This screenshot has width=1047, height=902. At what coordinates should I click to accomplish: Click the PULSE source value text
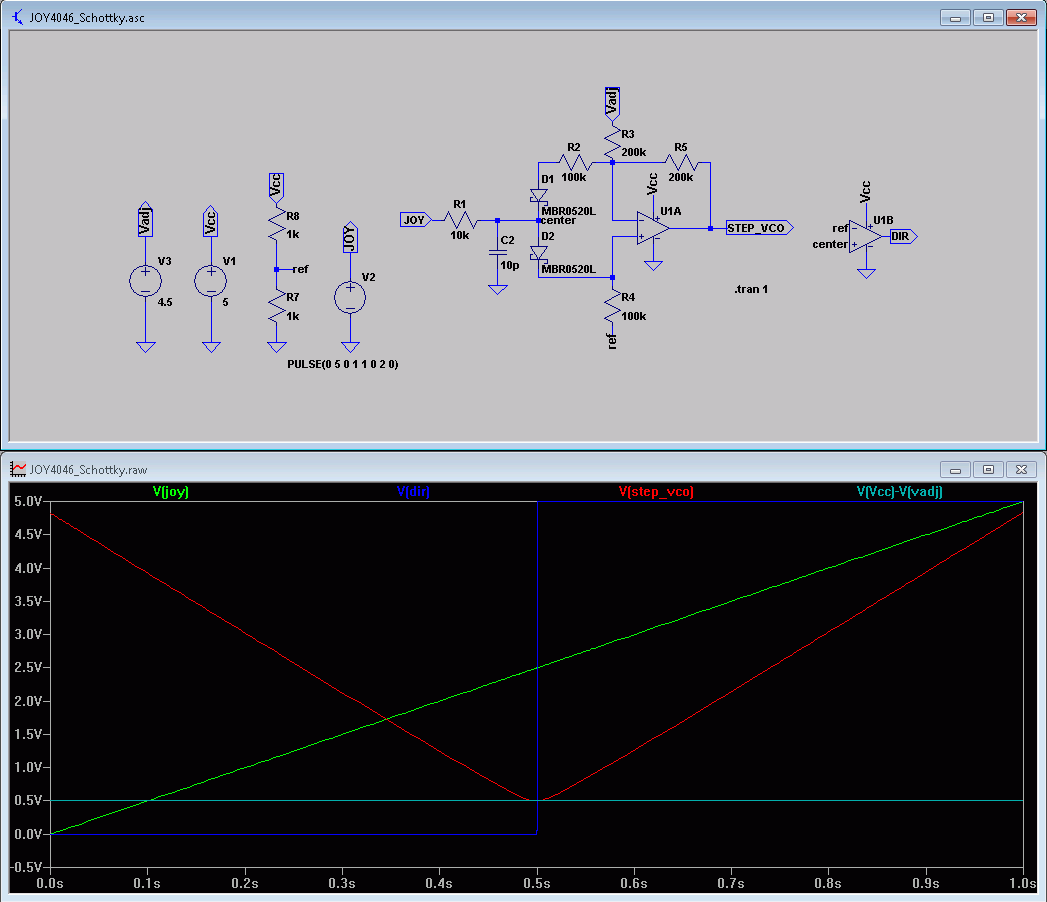(342, 365)
